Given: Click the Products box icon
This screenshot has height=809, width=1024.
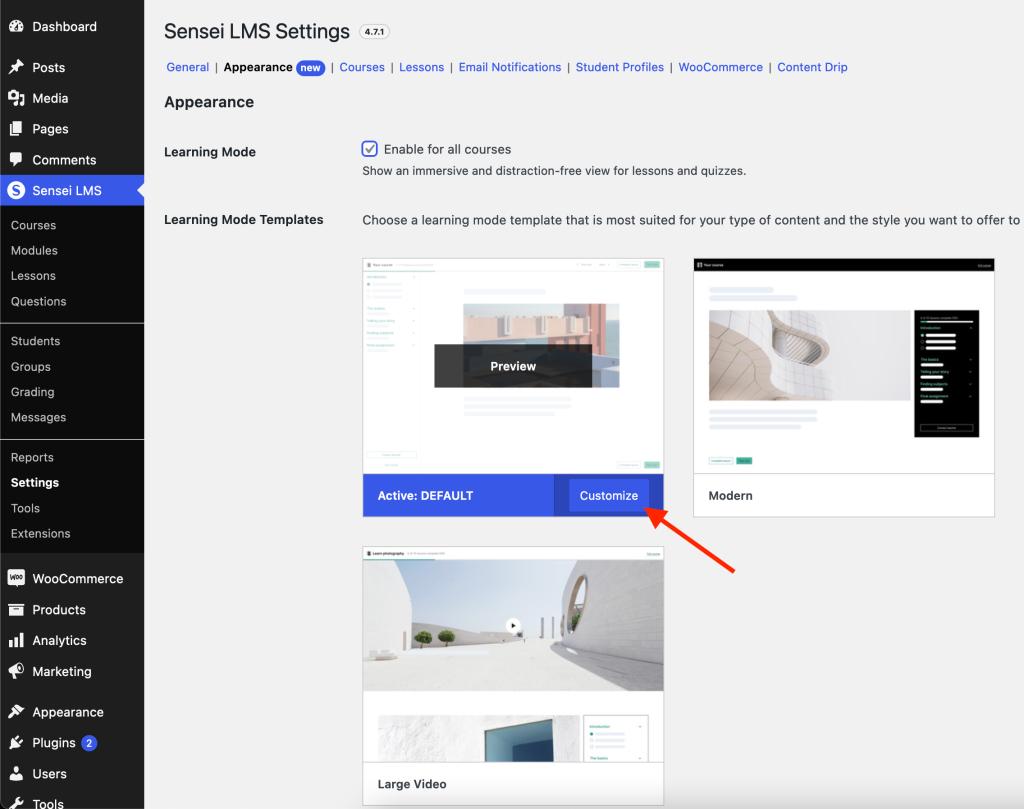Looking at the screenshot, I should coord(16,609).
